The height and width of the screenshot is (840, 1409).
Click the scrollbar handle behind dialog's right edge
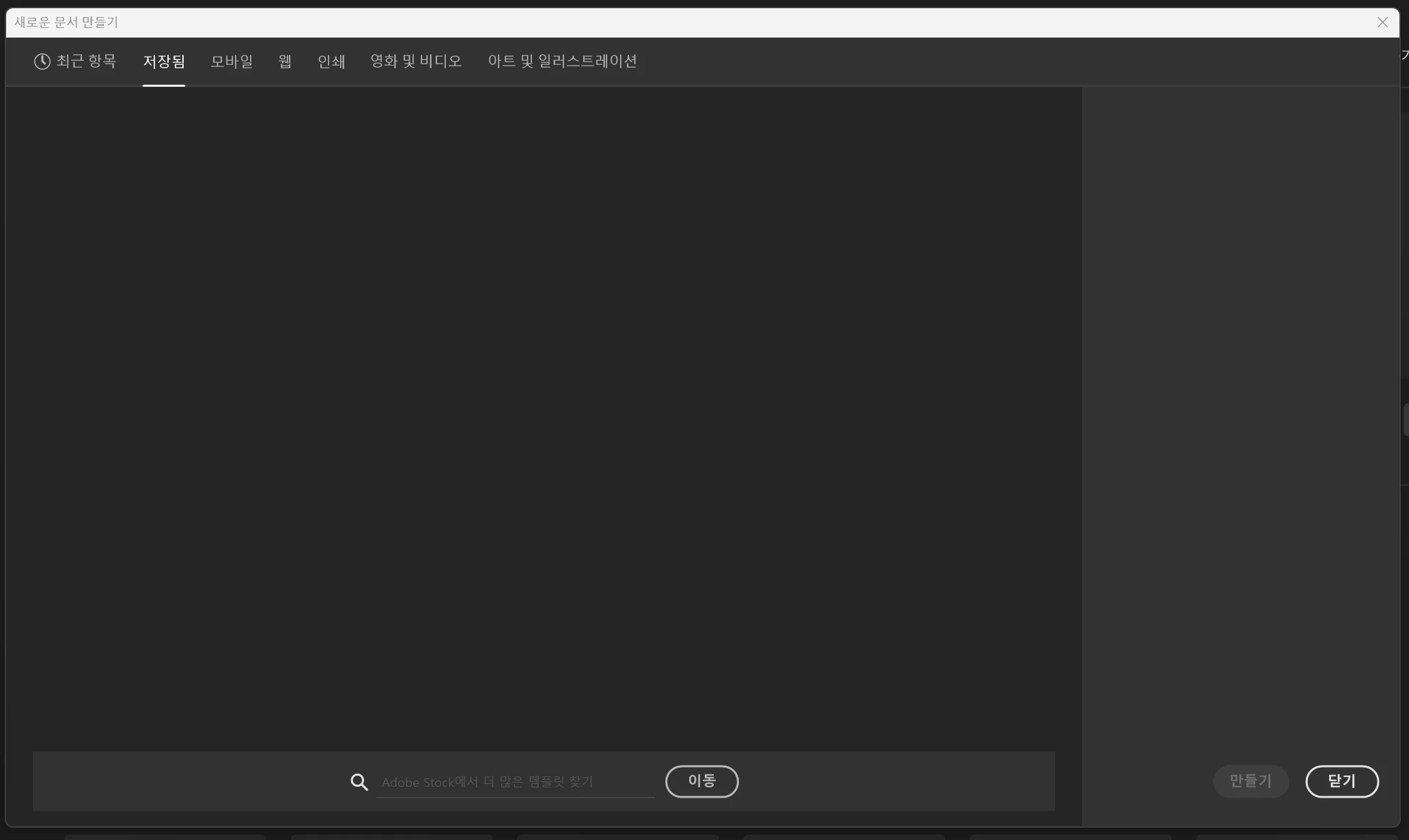1406,419
